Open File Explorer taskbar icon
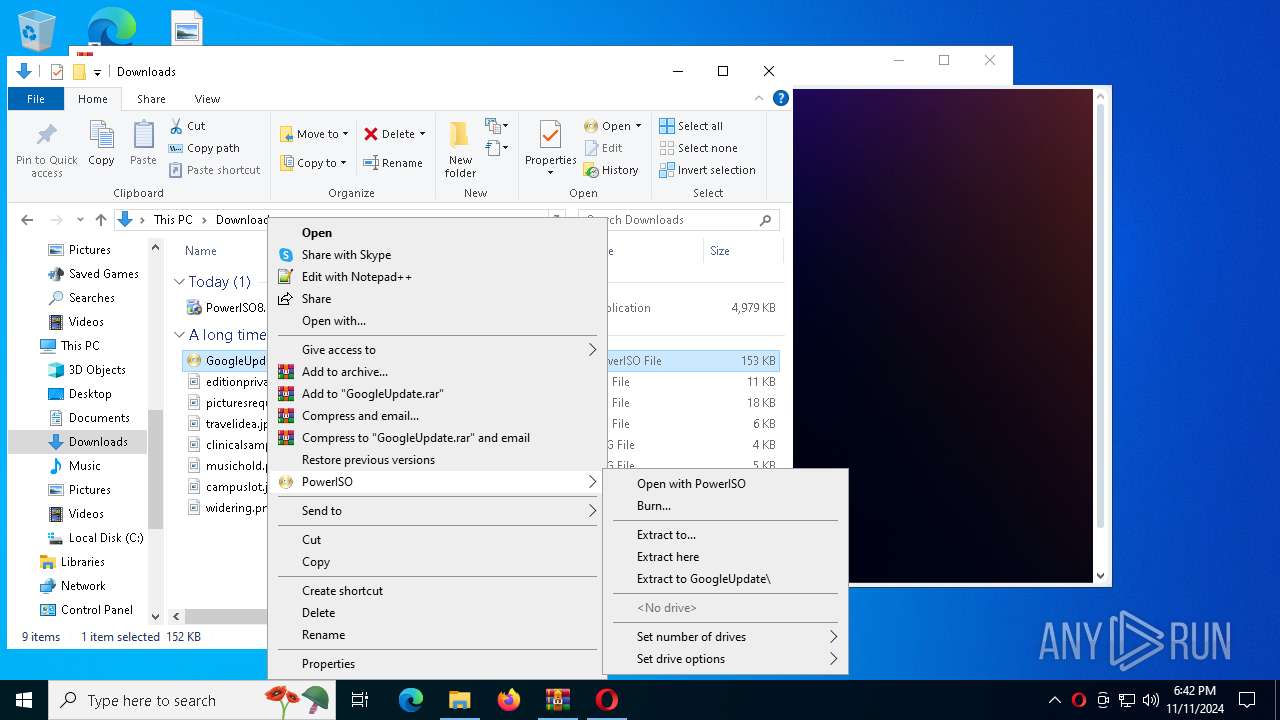Viewport: 1280px width, 720px height. click(x=459, y=700)
